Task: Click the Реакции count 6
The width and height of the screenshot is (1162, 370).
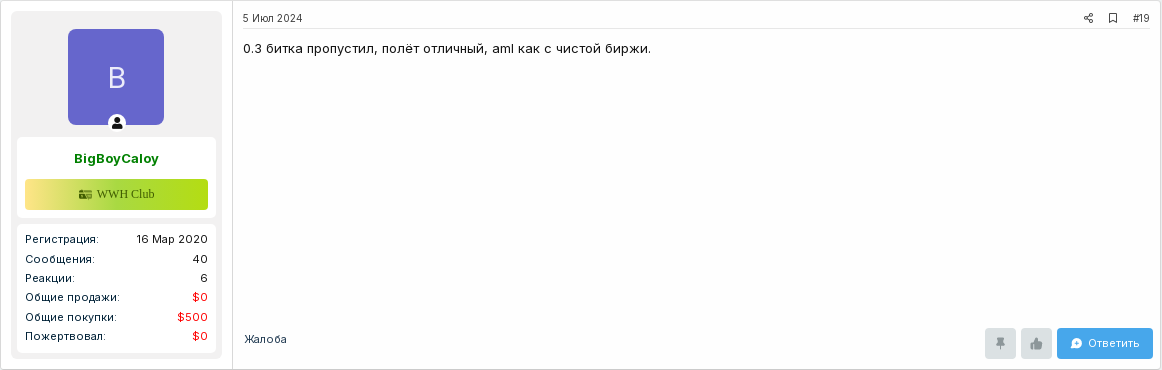Action: 204,278
